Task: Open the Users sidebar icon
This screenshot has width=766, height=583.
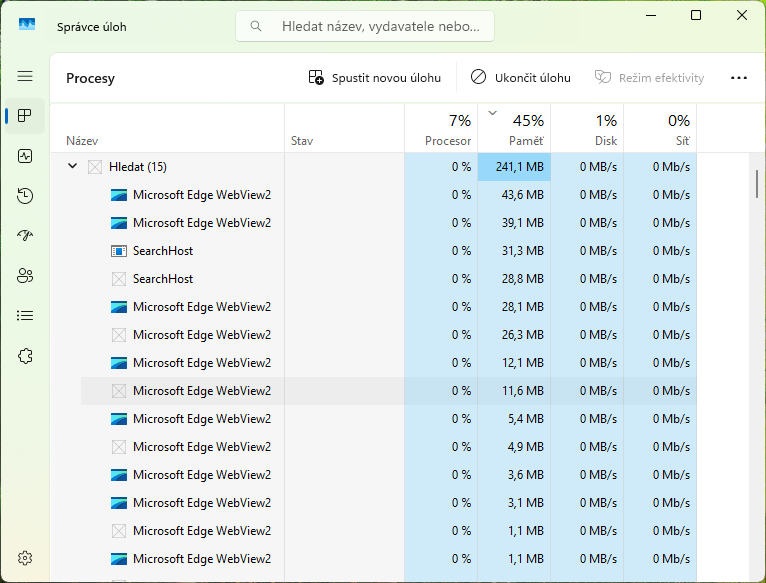Action: [x=25, y=276]
